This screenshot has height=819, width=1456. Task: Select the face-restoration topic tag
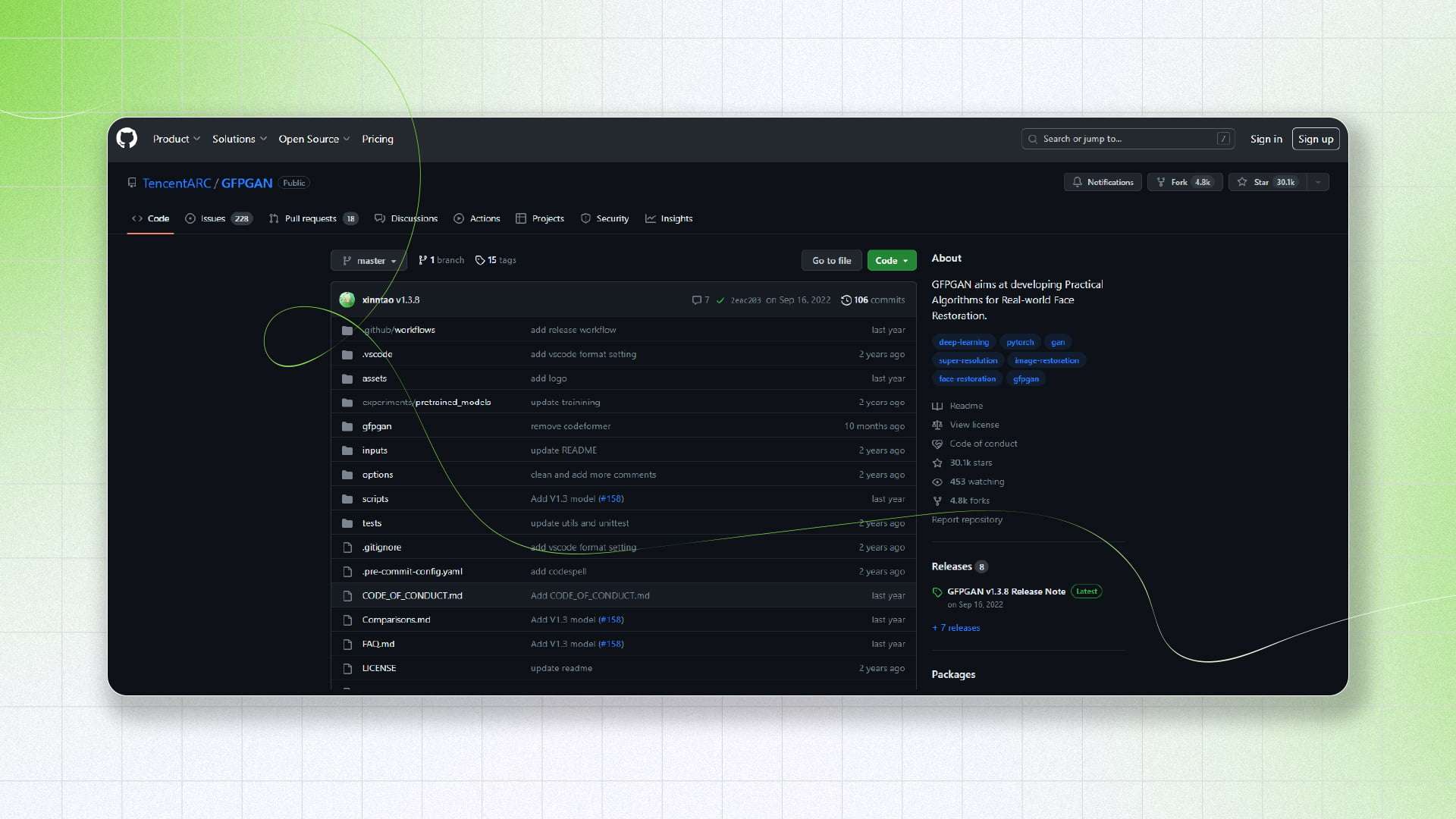[x=967, y=378]
